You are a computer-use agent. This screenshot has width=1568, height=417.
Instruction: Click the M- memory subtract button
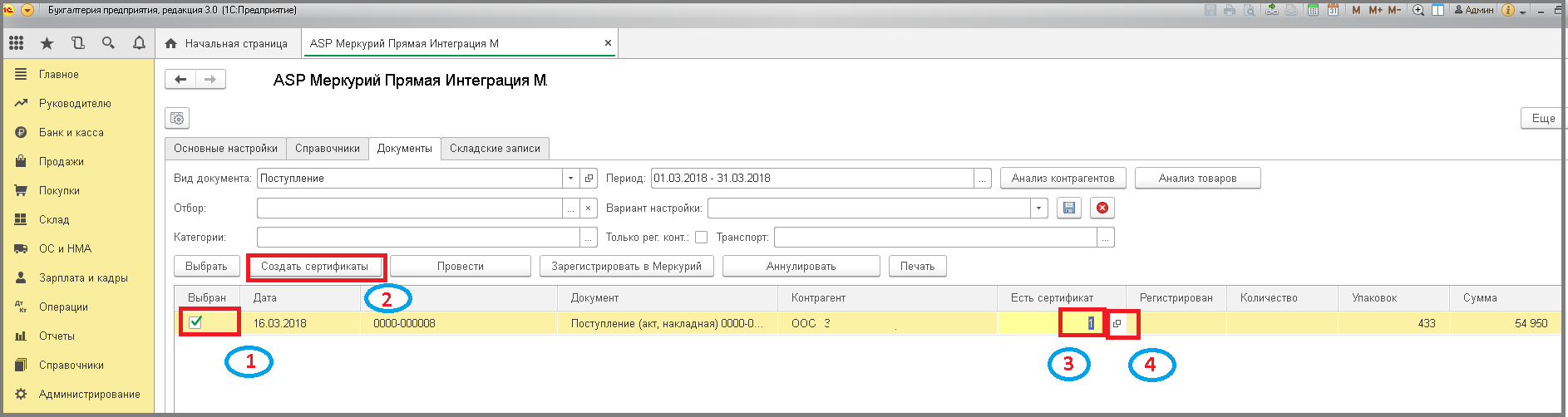(1394, 10)
